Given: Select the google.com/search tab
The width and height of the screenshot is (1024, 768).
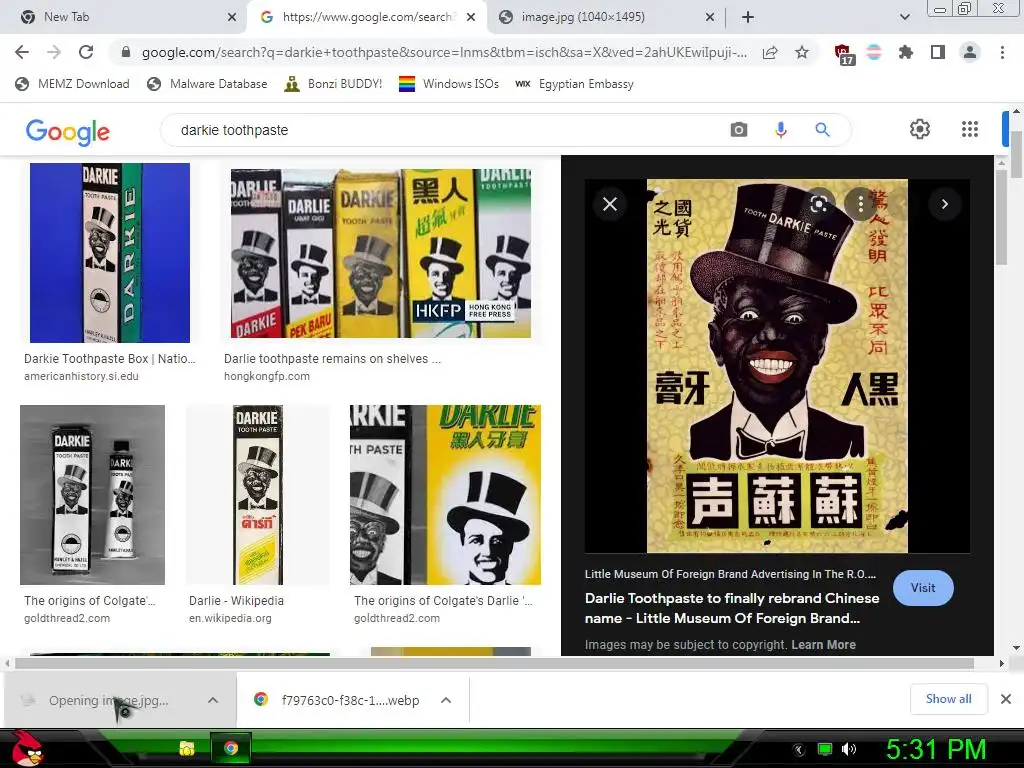Looking at the screenshot, I should [x=368, y=17].
